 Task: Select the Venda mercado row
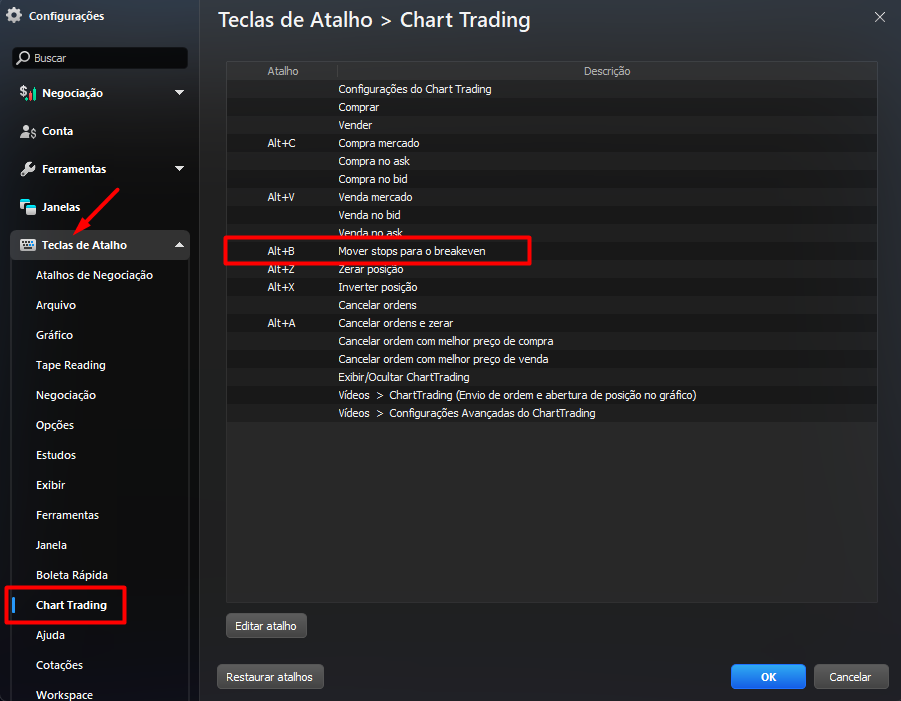[552, 197]
